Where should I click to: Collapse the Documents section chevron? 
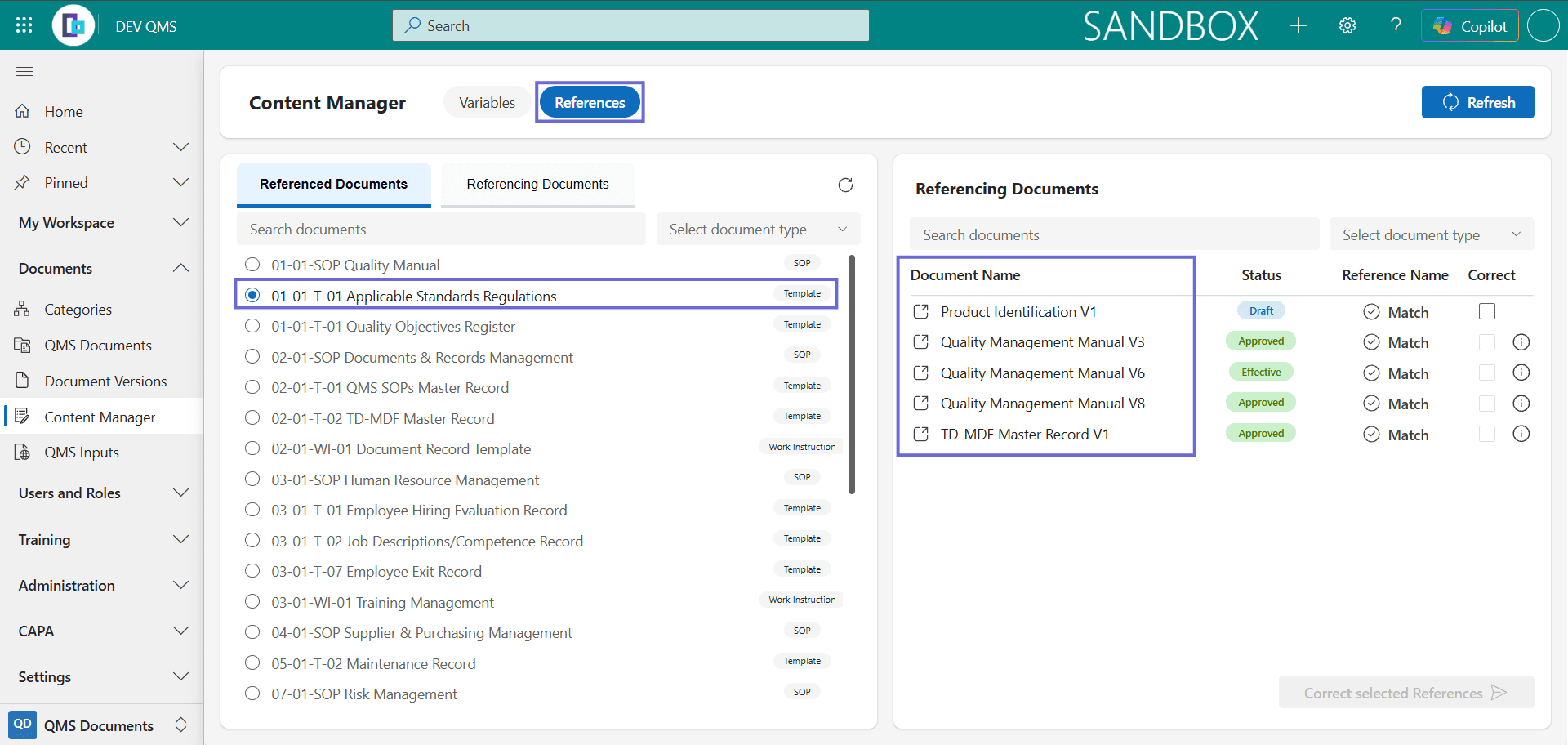point(181,268)
